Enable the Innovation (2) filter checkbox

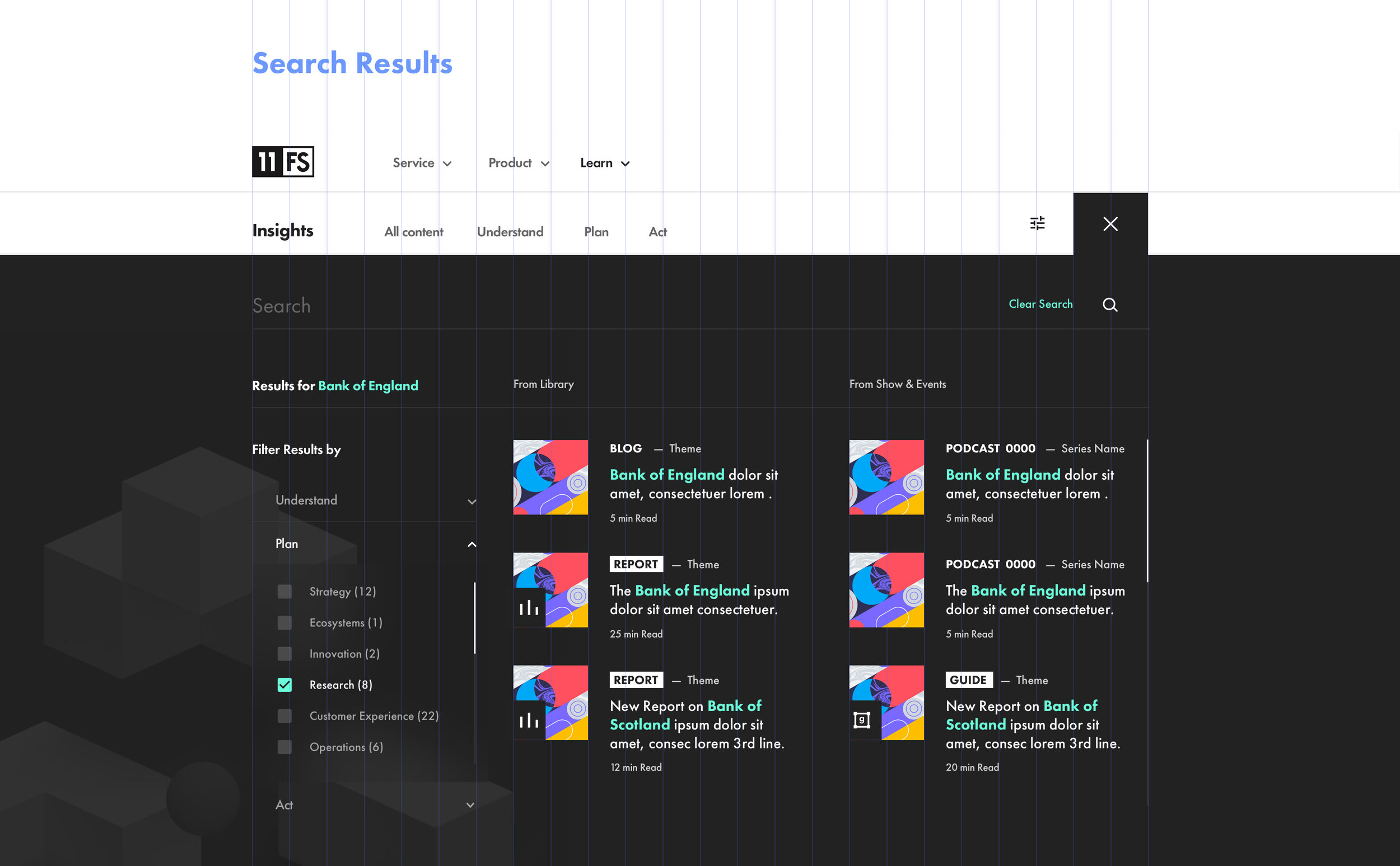click(x=284, y=654)
